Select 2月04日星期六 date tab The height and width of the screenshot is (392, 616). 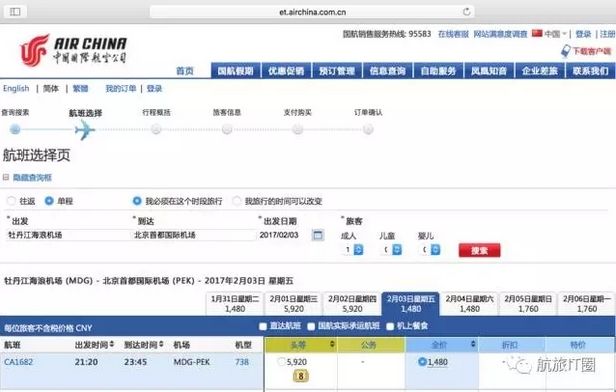click(x=469, y=304)
